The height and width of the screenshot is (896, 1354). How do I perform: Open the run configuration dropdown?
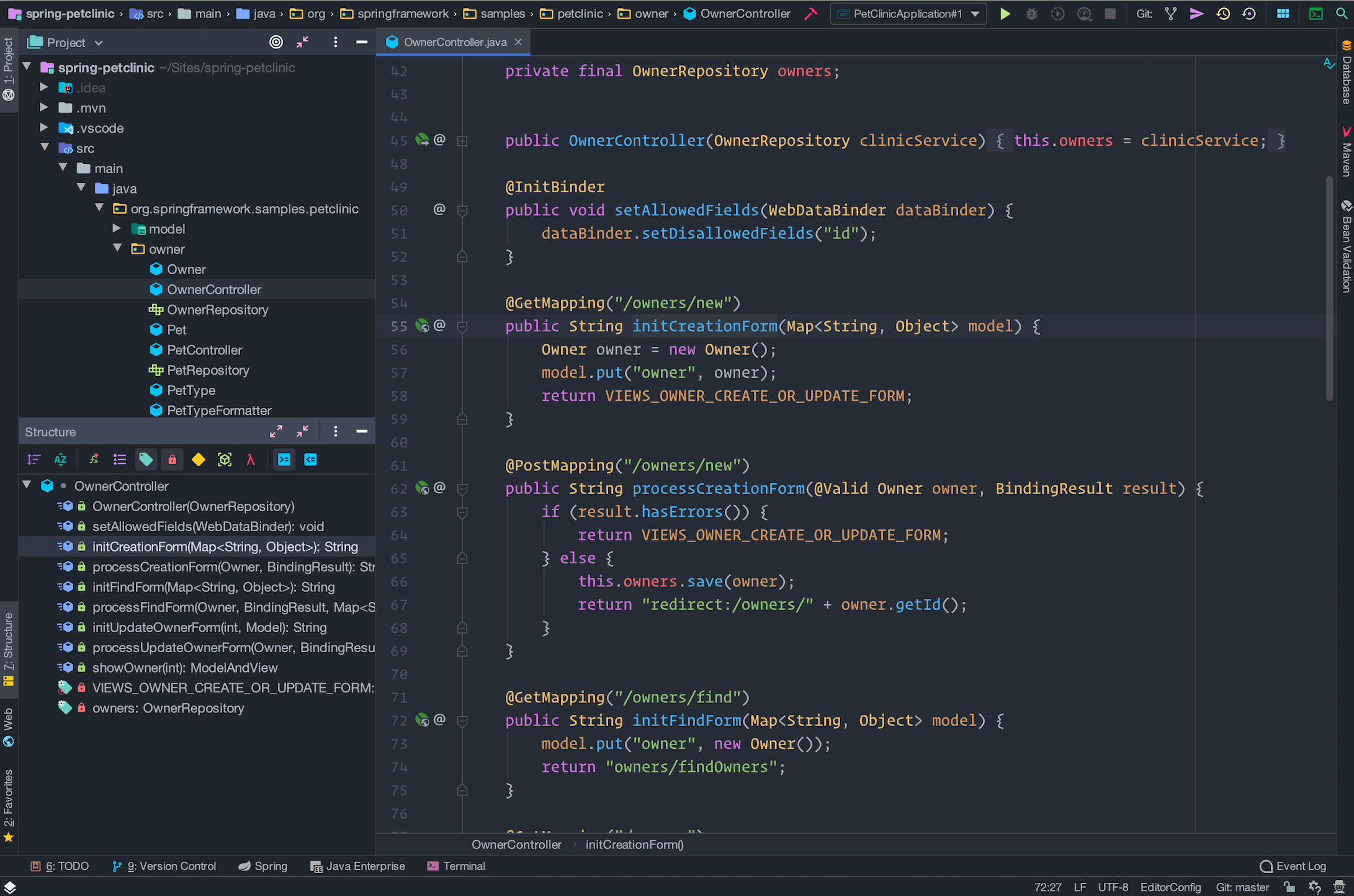click(908, 14)
